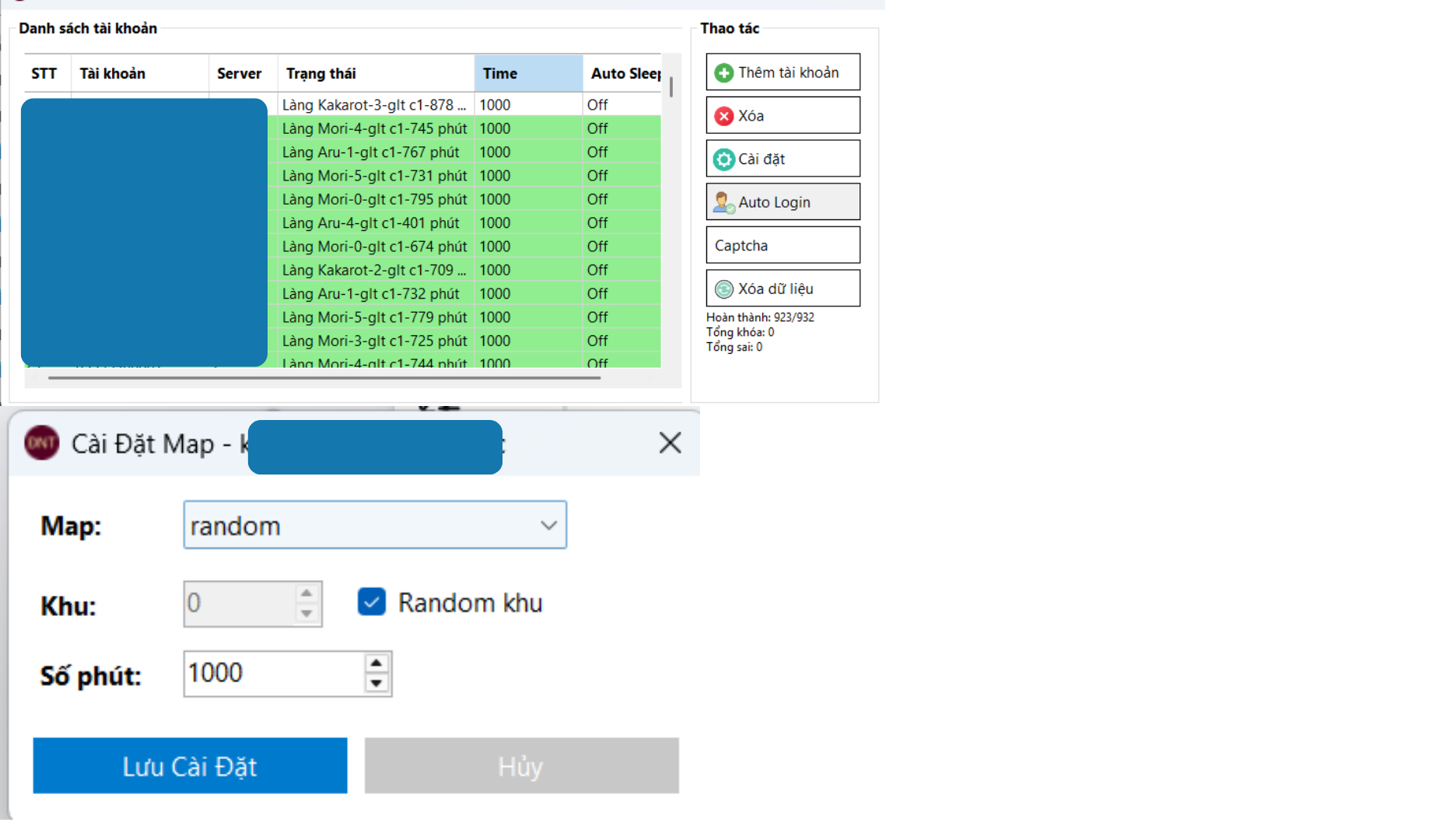This screenshot has height=840, width=1432.
Task: Click the gear icon on Cài đặt
Action: pos(724,159)
